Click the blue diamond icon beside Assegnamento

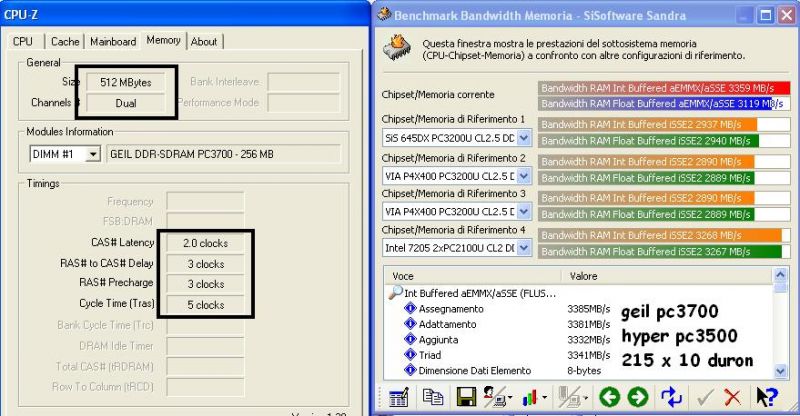(410, 308)
